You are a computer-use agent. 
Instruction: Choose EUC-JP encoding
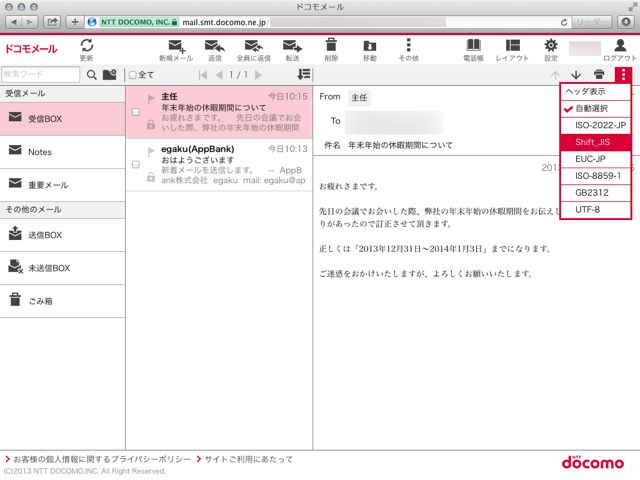coord(596,159)
